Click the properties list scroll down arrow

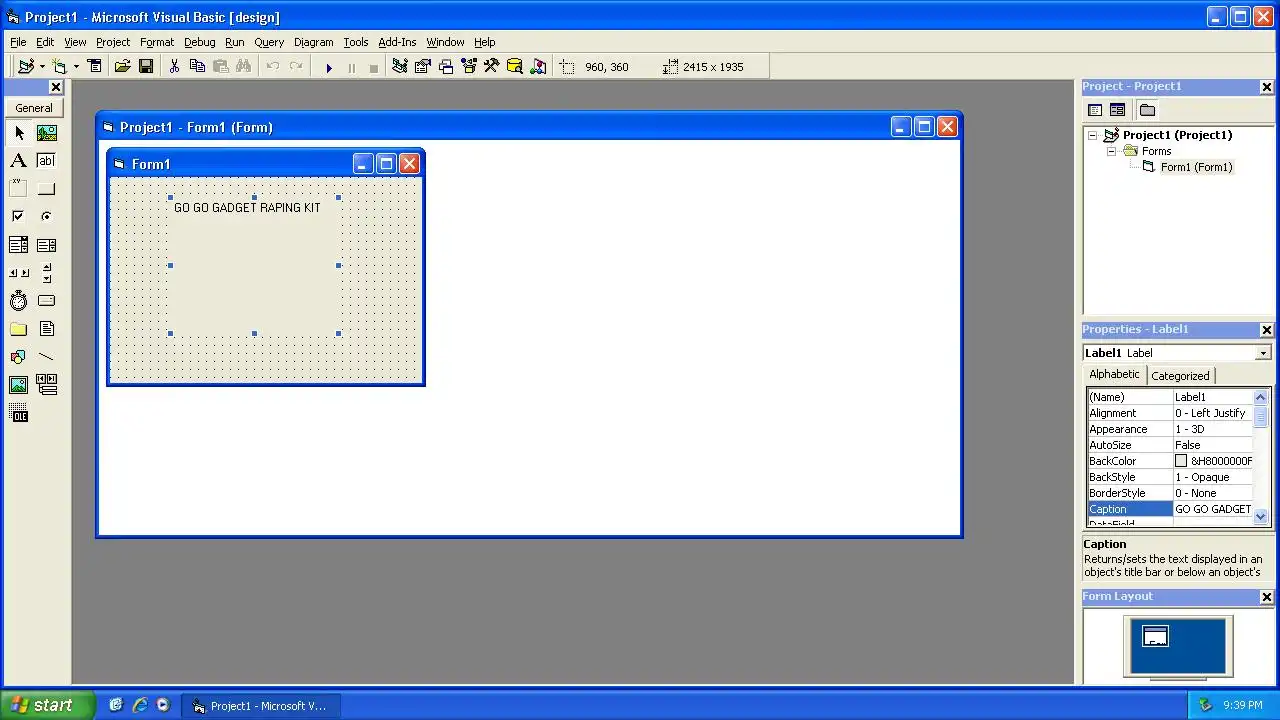tap(1261, 516)
